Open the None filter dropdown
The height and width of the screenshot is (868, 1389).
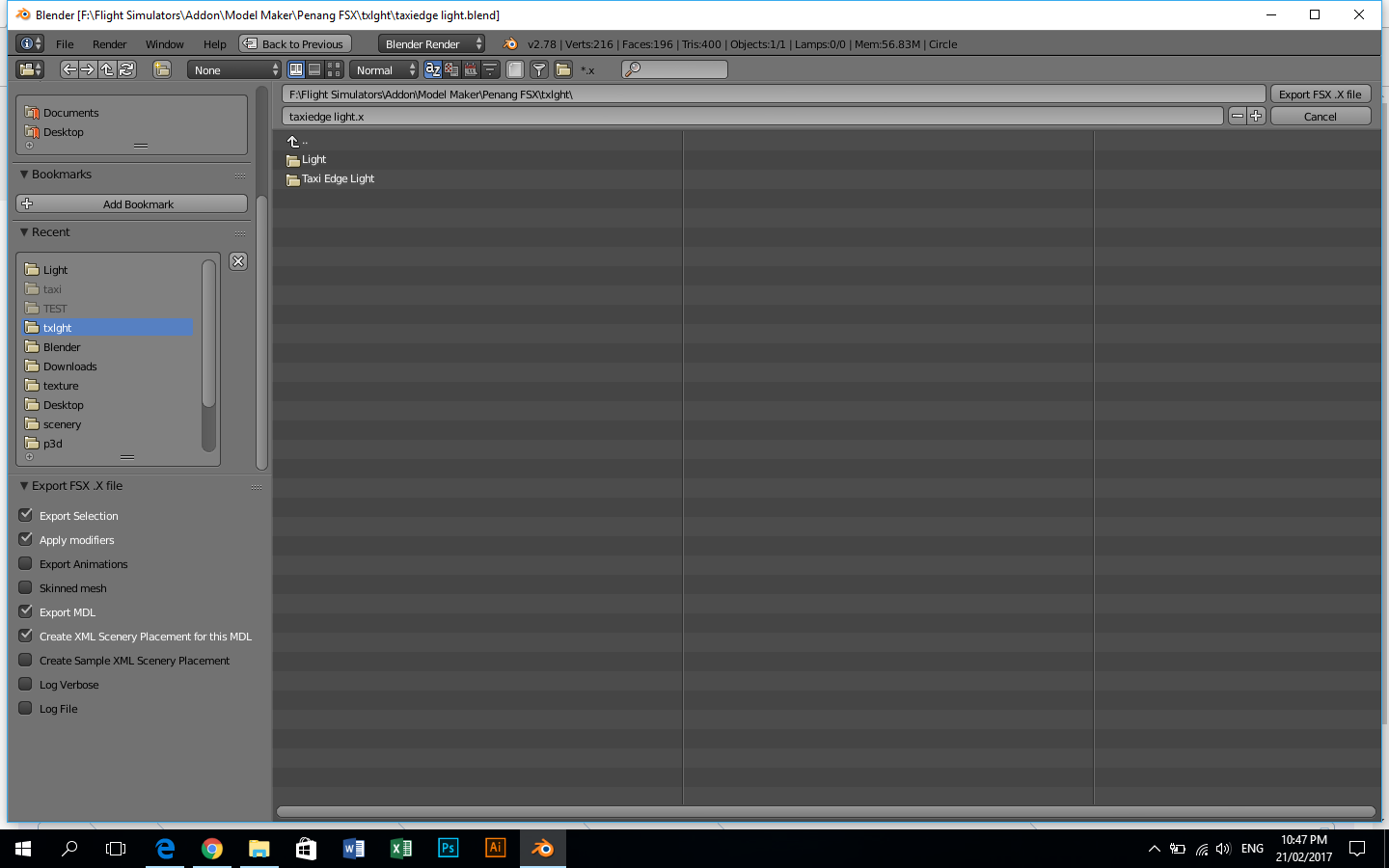click(233, 68)
